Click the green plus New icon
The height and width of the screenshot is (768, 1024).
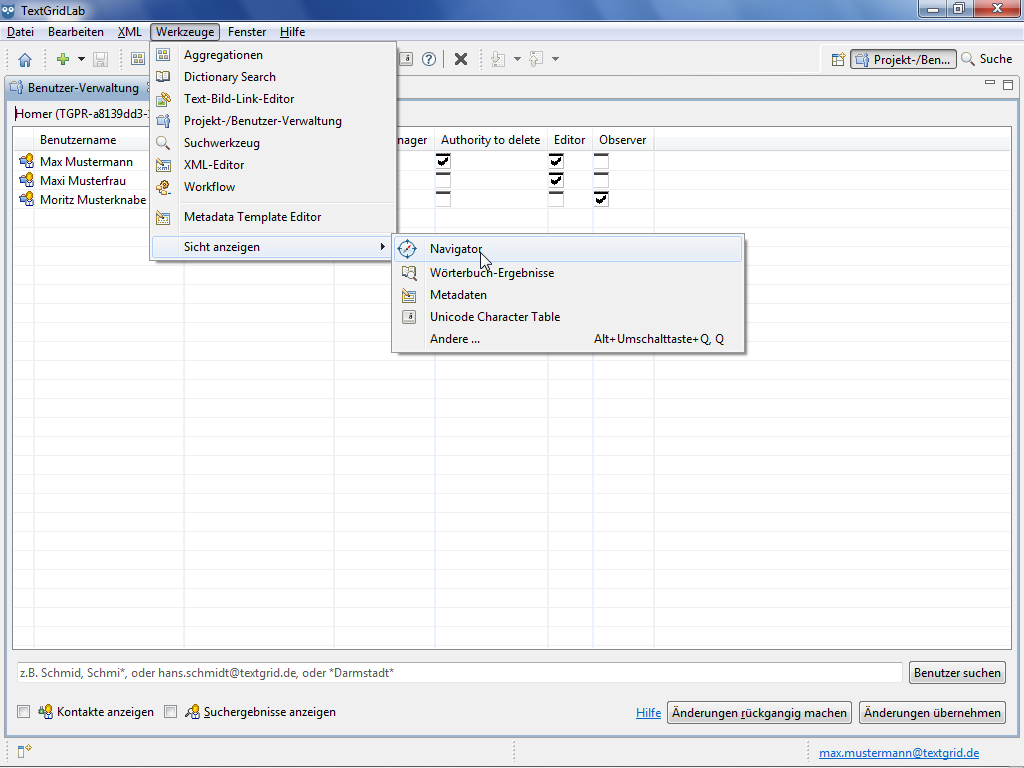[x=63, y=59]
